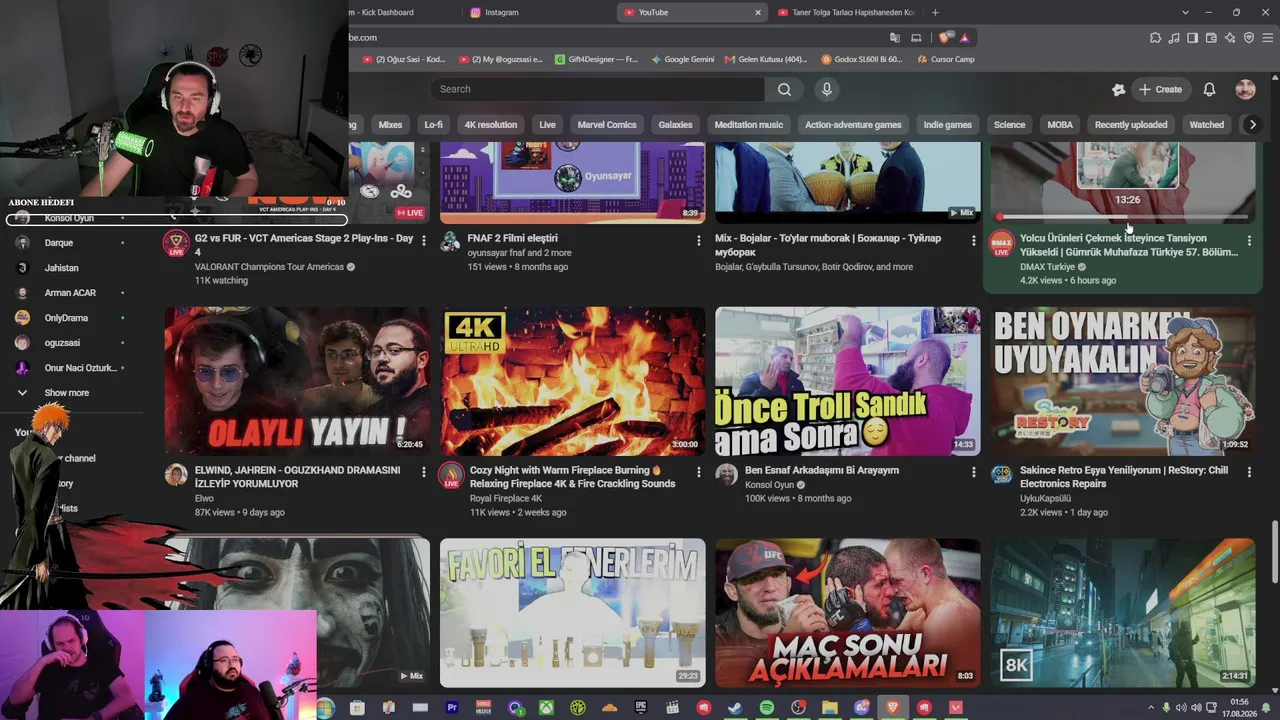Select the 4K resolution filter chip
1280x720 pixels.
pyautogui.click(x=491, y=125)
